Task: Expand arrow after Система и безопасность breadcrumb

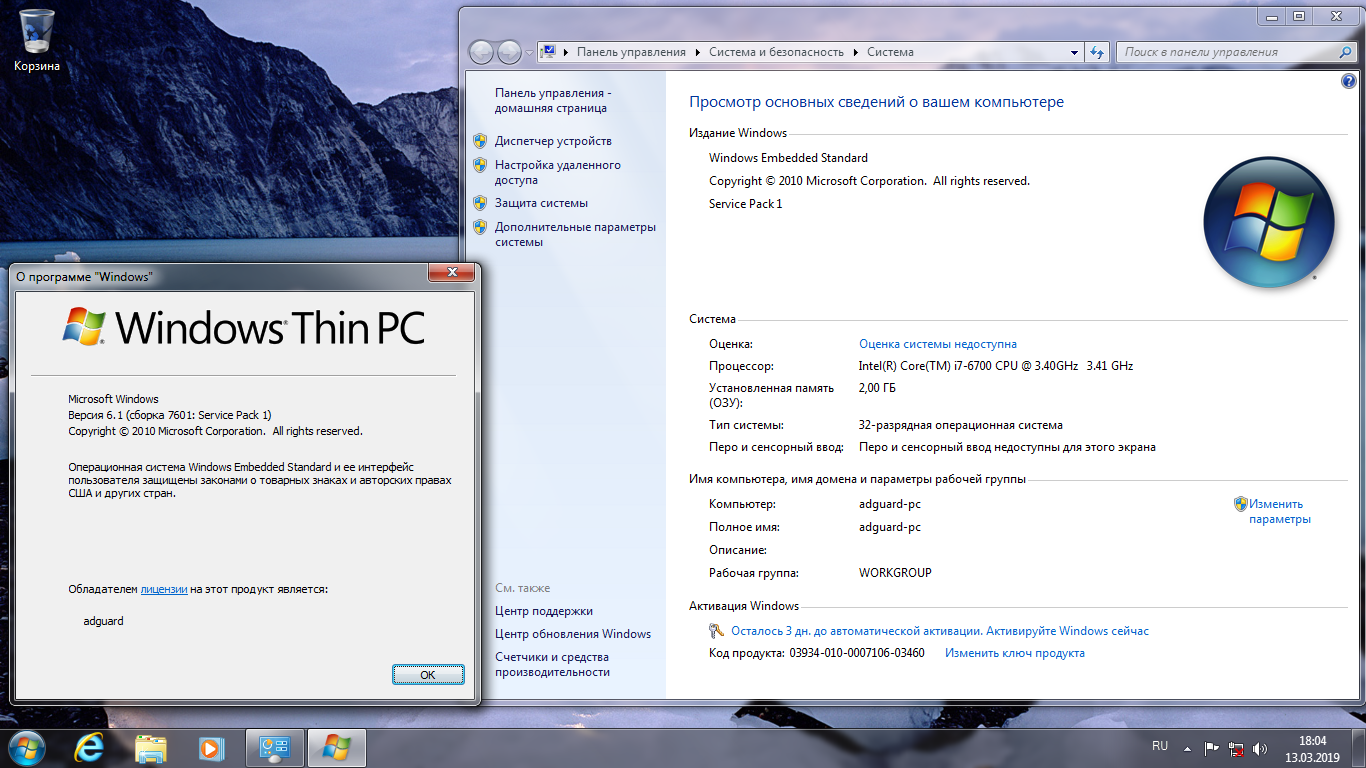Action: pyautogui.click(x=856, y=52)
